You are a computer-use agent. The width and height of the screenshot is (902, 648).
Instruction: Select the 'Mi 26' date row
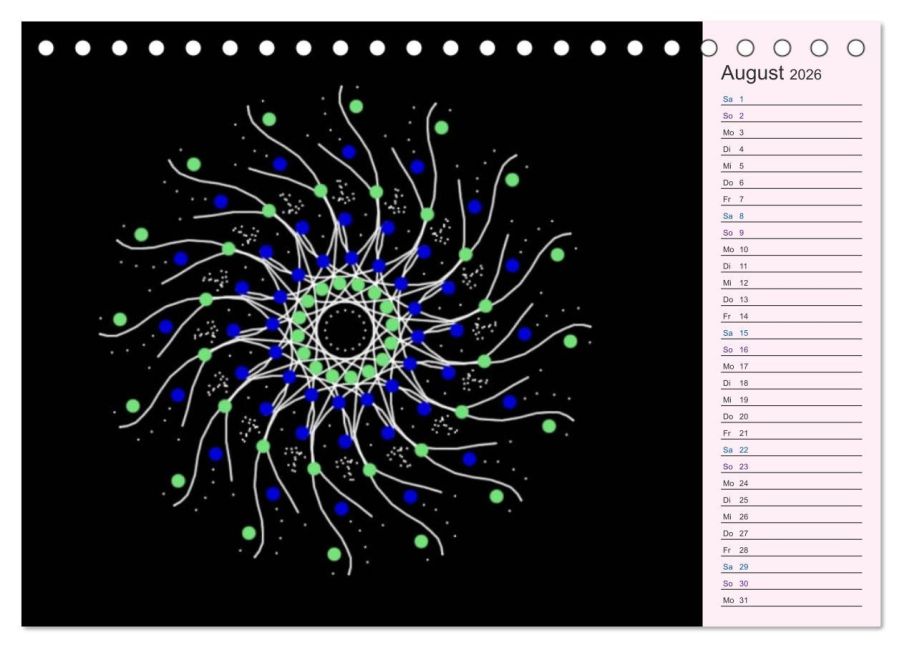[792, 516]
